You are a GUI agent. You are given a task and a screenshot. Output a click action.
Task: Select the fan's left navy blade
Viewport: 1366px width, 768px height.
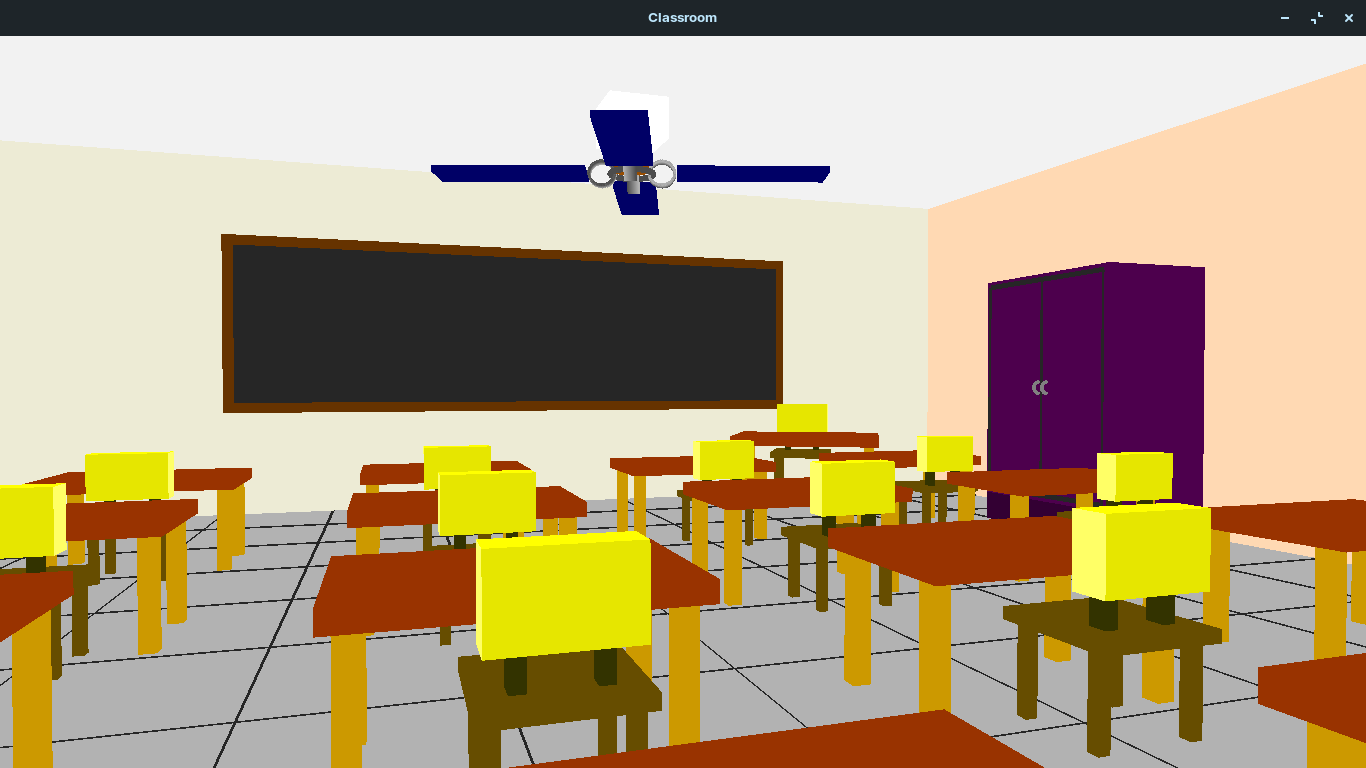[x=510, y=173]
